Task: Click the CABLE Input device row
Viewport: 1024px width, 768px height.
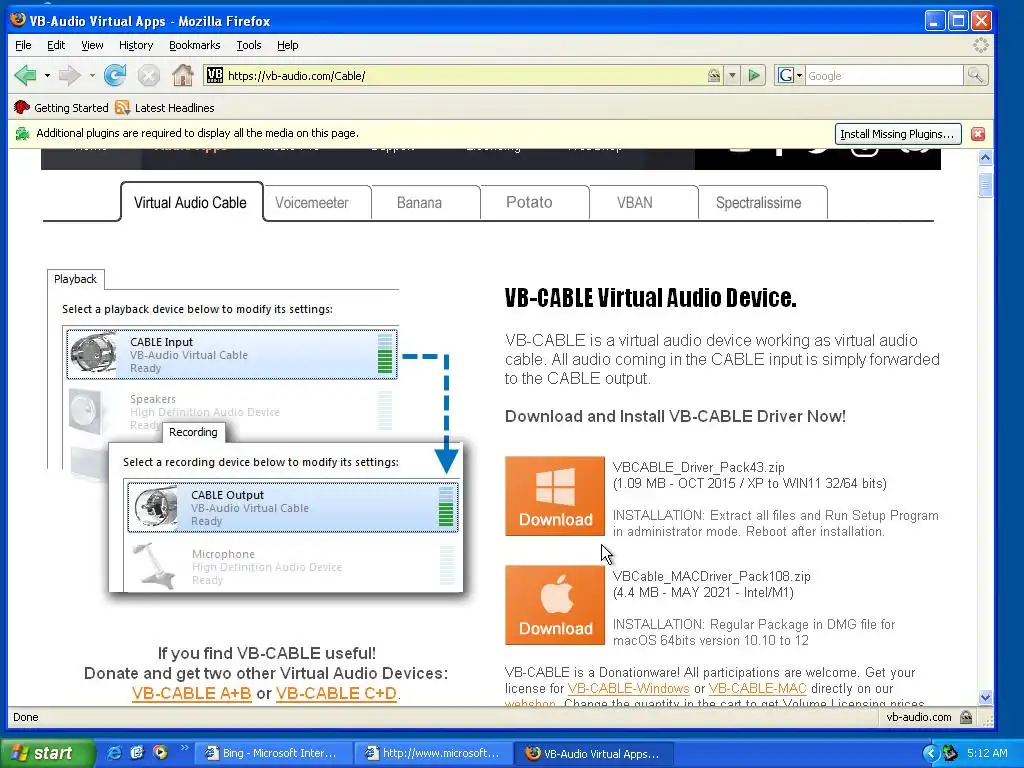Action: click(x=232, y=354)
